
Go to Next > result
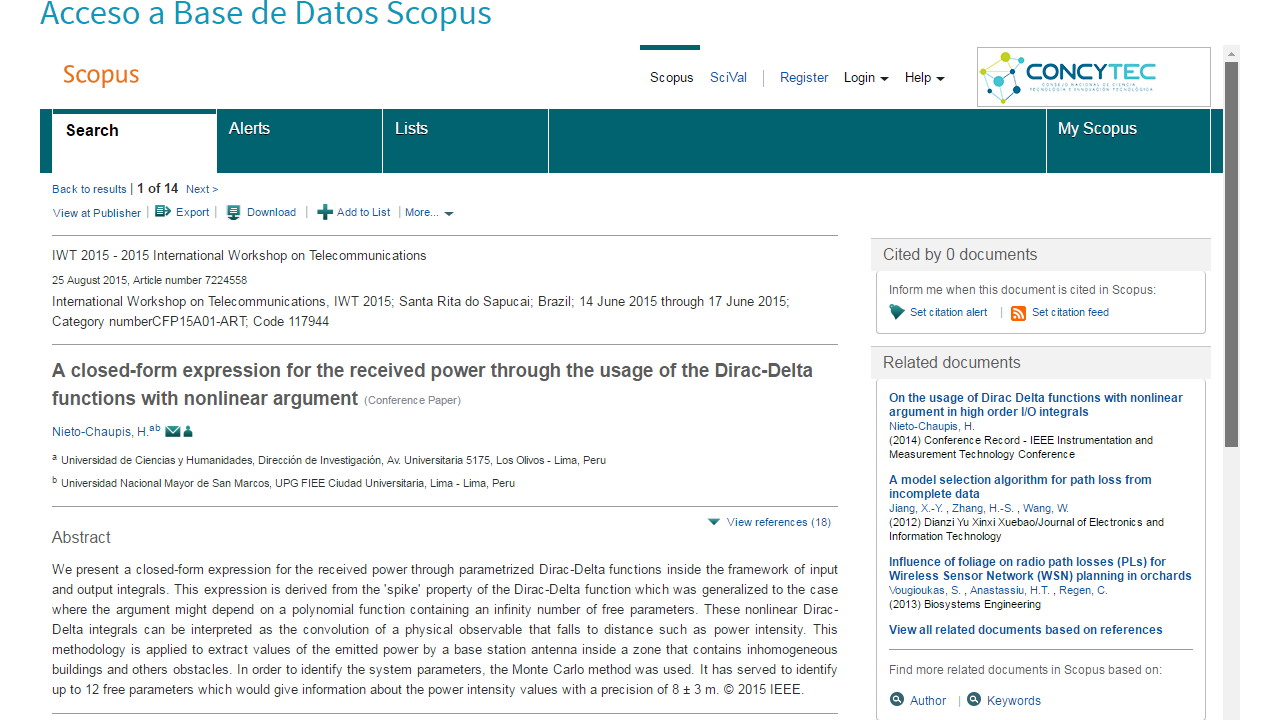(x=202, y=189)
